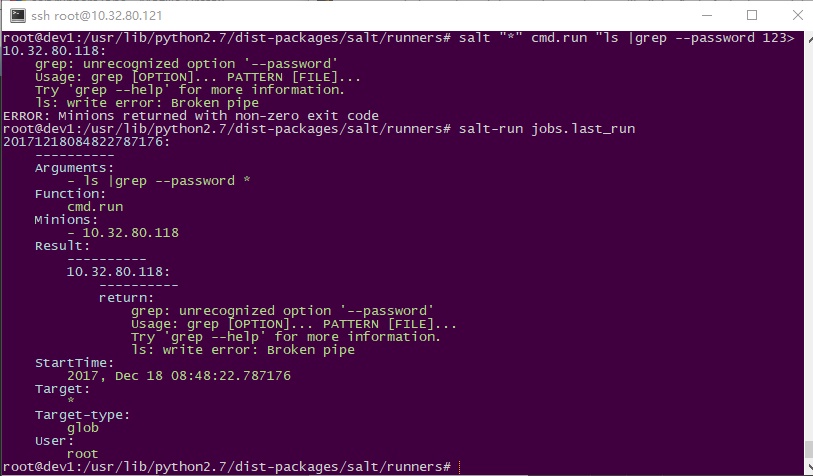Click the scrollbar down arrow

[x=809, y=467]
